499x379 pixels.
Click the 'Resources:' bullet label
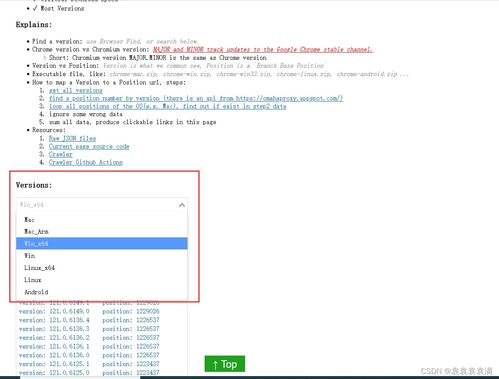(49, 130)
